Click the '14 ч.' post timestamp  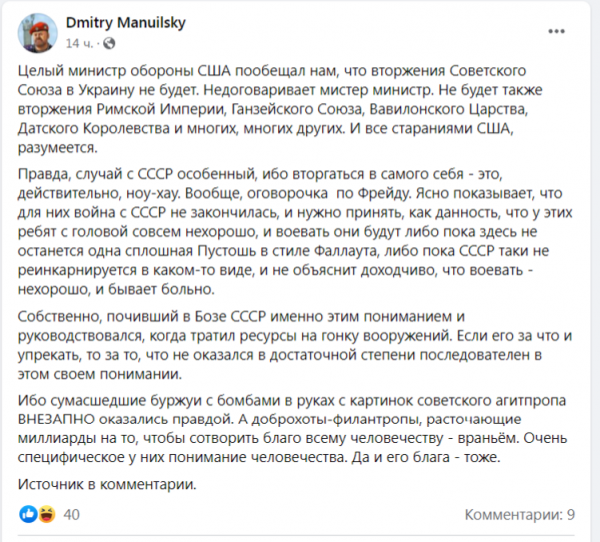click(x=79, y=45)
